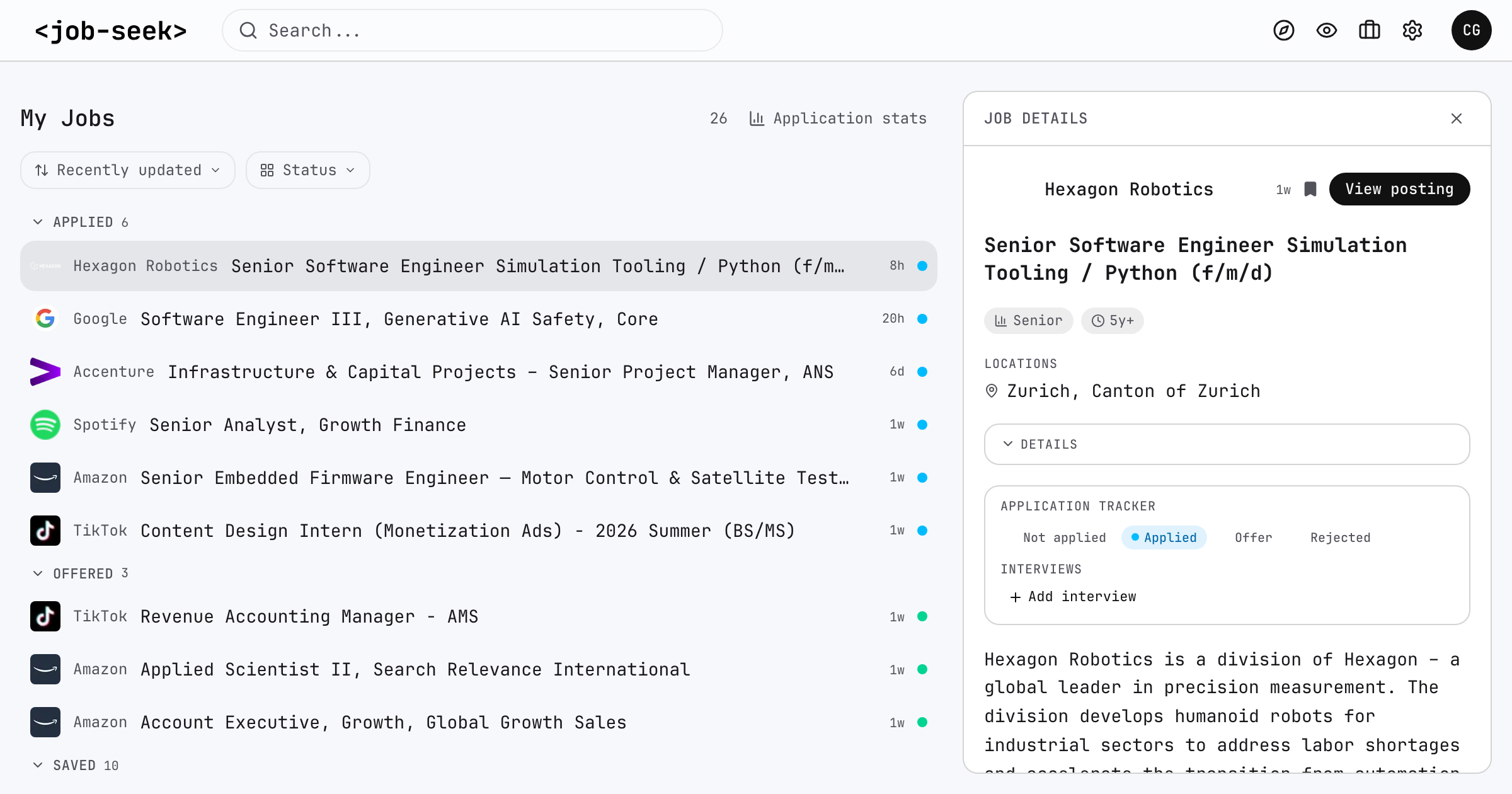
Task: Open Accenture Senior Project Manager job row
Action: (479, 372)
